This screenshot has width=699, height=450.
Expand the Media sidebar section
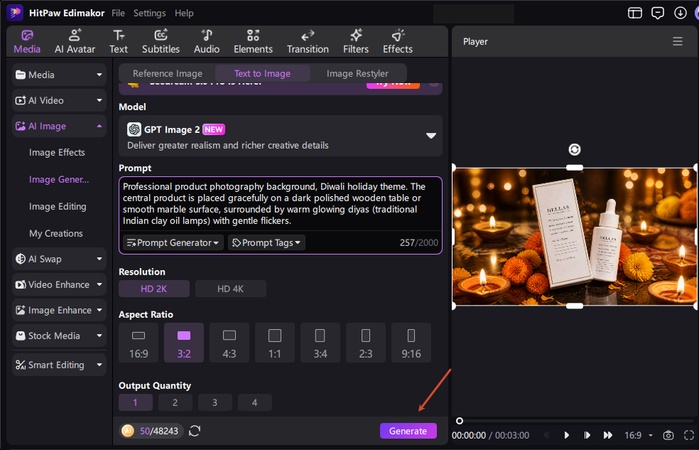click(x=59, y=75)
